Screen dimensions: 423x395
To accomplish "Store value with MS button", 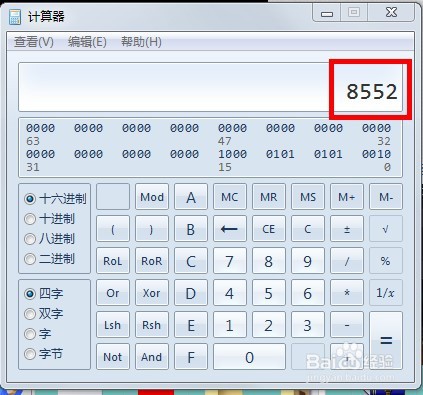I will [x=308, y=197].
